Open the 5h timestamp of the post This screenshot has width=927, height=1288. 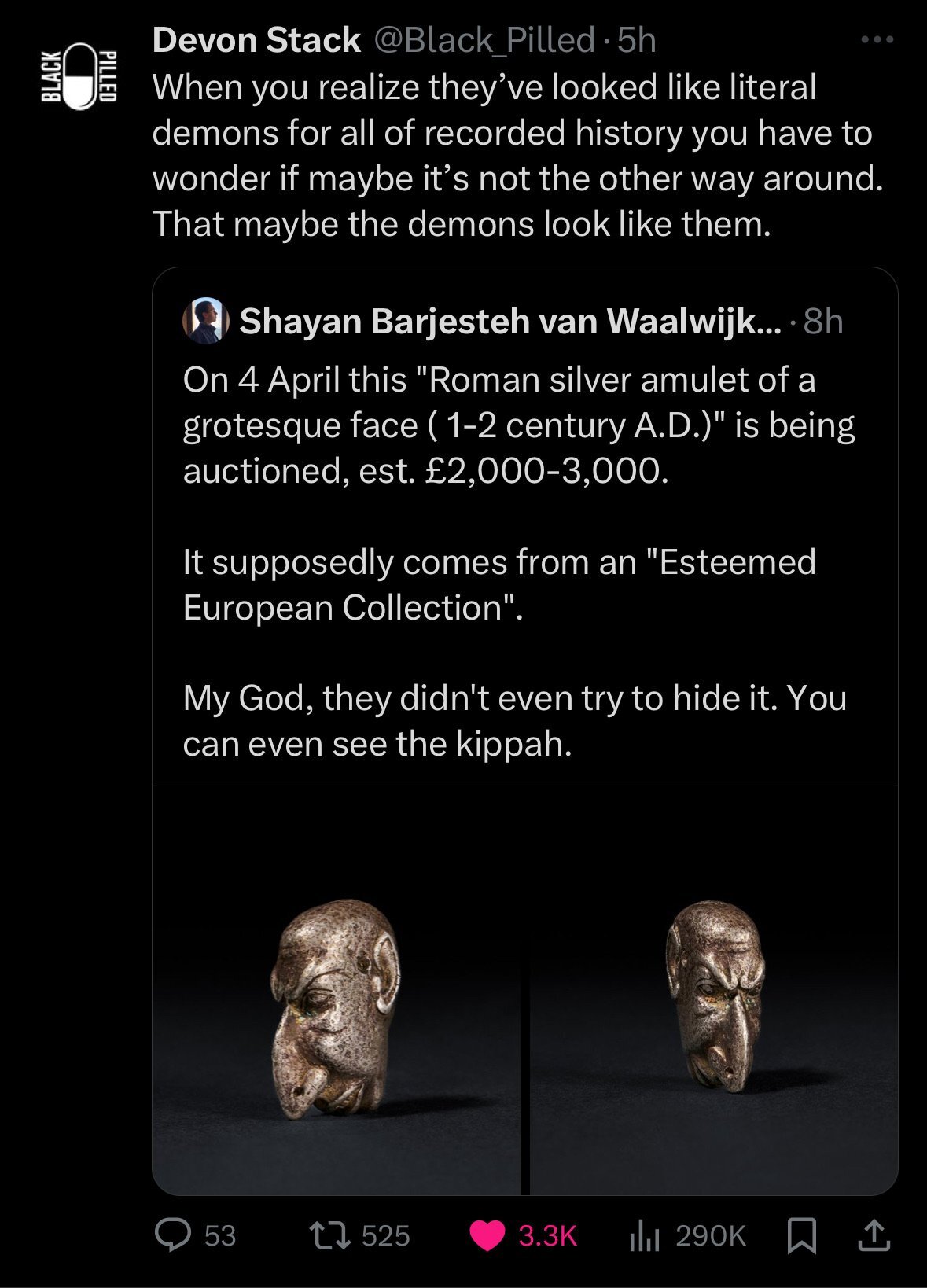click(x=636, y=40)
